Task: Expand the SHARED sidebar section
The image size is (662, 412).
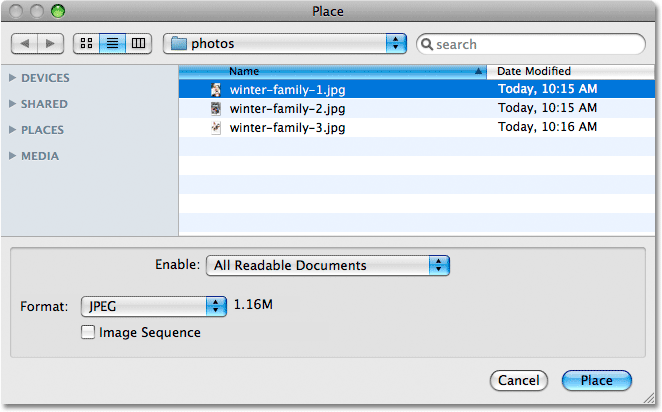Action: [x=12, y=104]
